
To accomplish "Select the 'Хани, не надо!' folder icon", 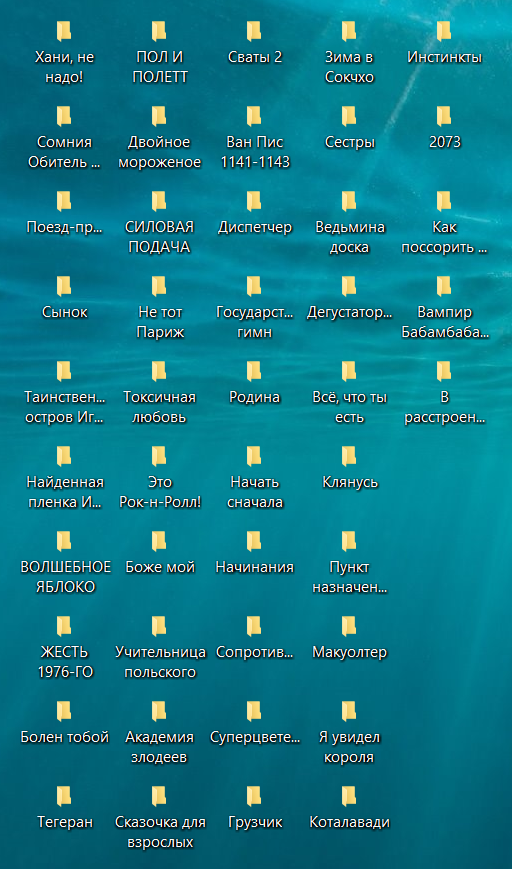I will coord(64,31).
